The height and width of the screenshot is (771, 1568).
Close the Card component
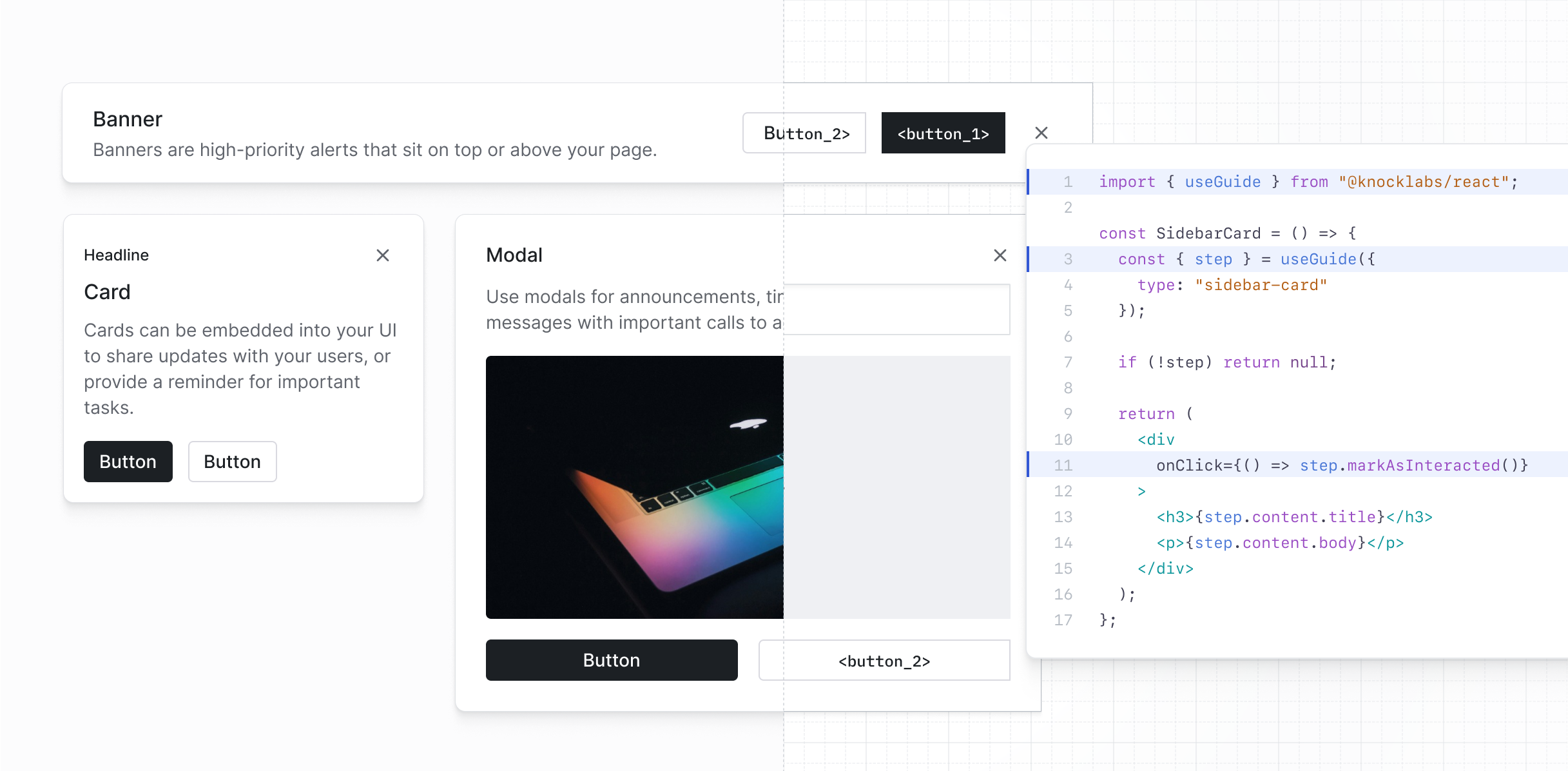tap(383, 255)
